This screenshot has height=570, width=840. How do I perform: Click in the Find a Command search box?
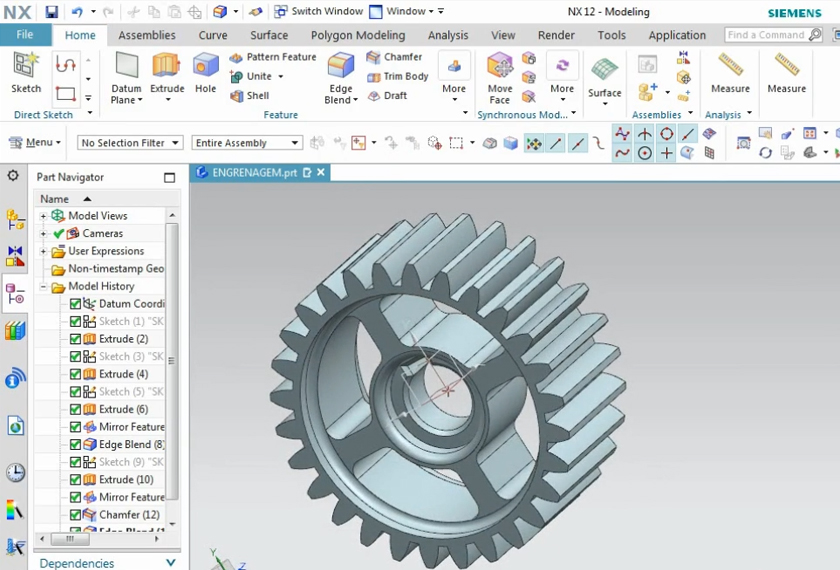(x=768, y=35)
